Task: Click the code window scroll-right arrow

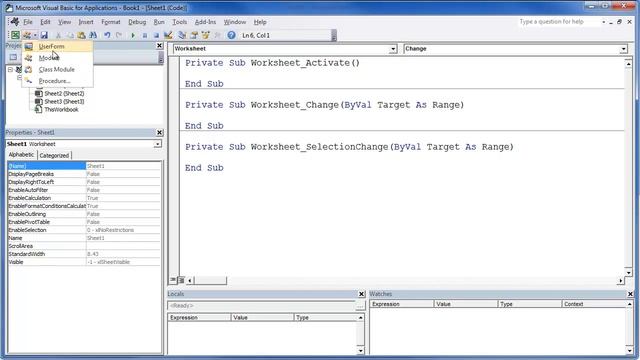Action: pos(621,280)
